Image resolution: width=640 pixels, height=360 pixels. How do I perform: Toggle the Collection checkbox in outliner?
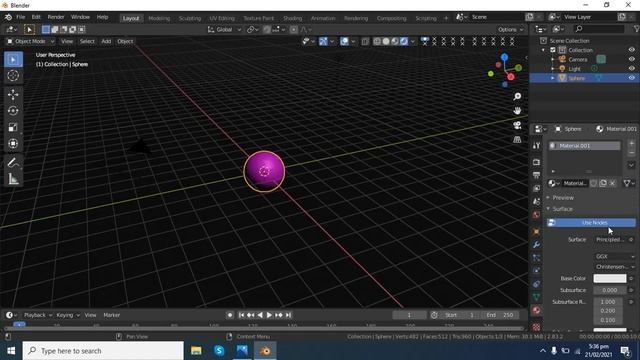click(x=553, y=50)
